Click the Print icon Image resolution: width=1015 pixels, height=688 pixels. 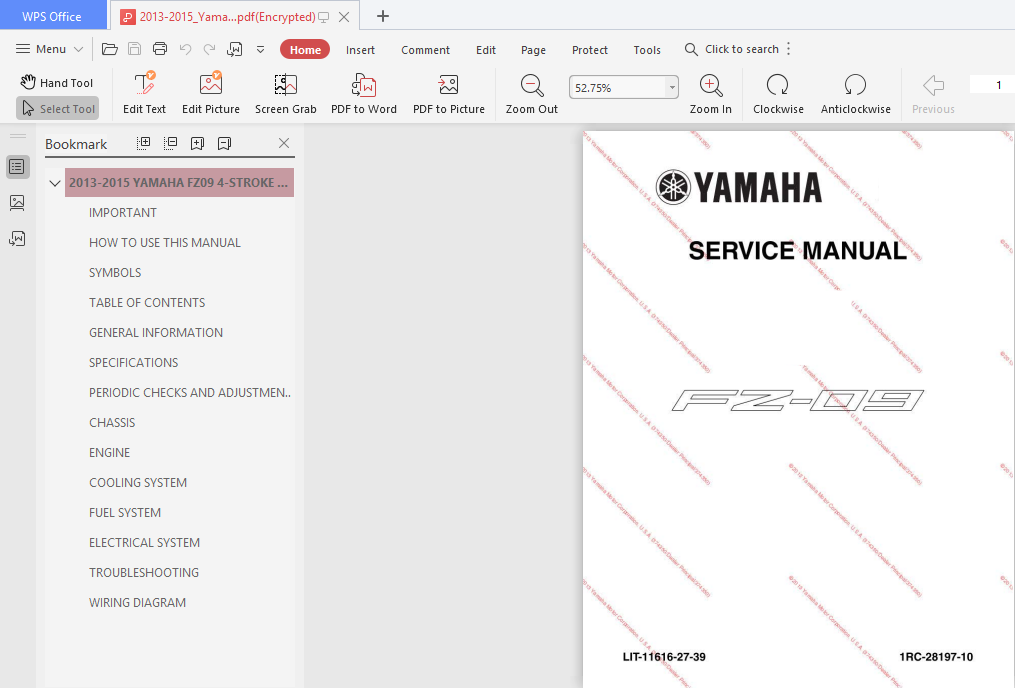coord(160,49)
